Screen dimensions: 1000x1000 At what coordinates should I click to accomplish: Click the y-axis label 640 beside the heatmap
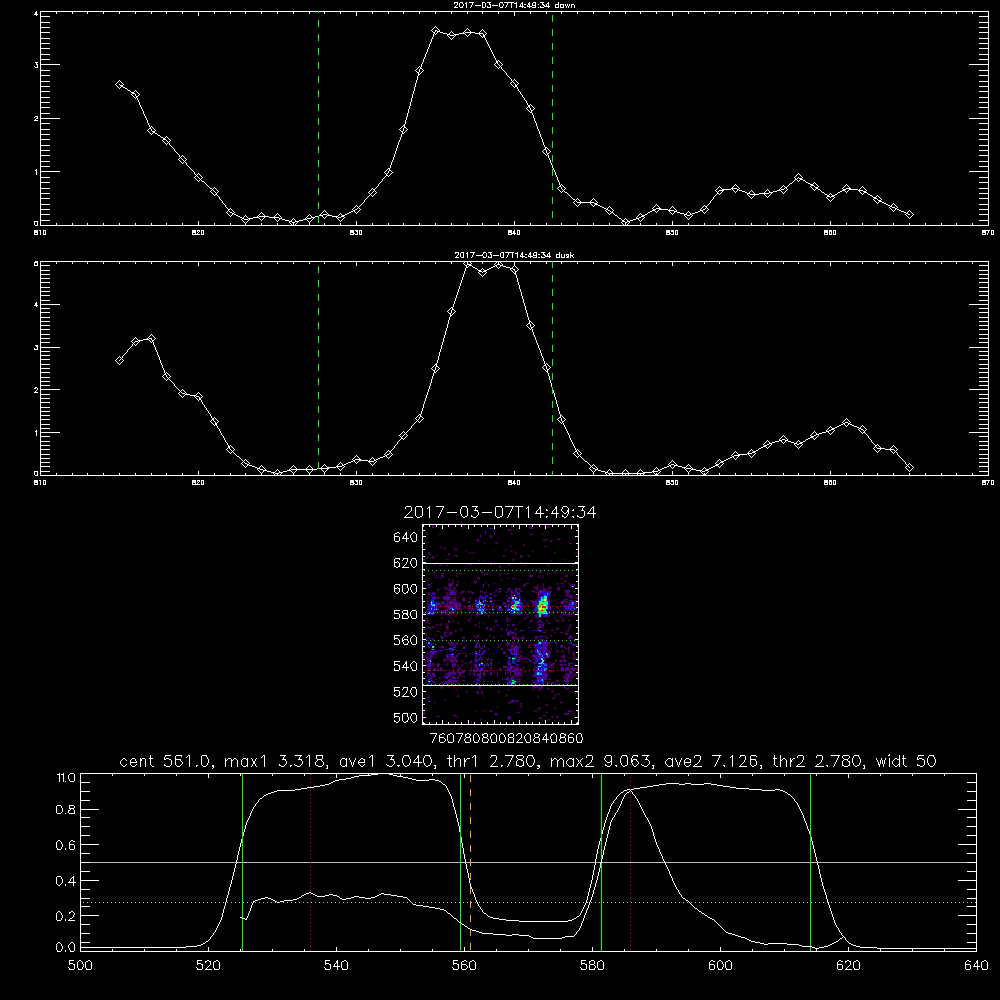tap(406, 538)
